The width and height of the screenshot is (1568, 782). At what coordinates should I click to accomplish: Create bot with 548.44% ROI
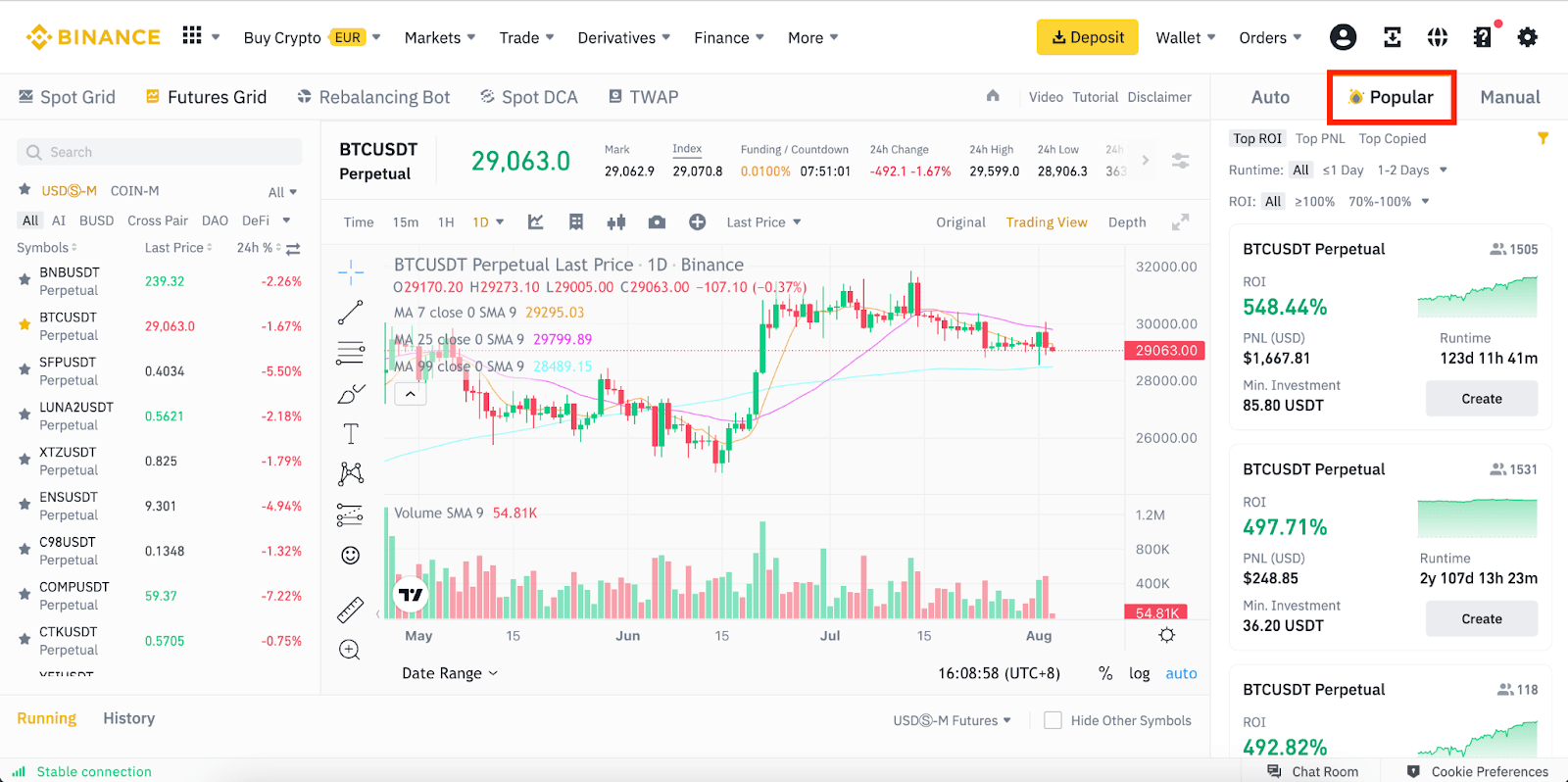coord(1481,399)
